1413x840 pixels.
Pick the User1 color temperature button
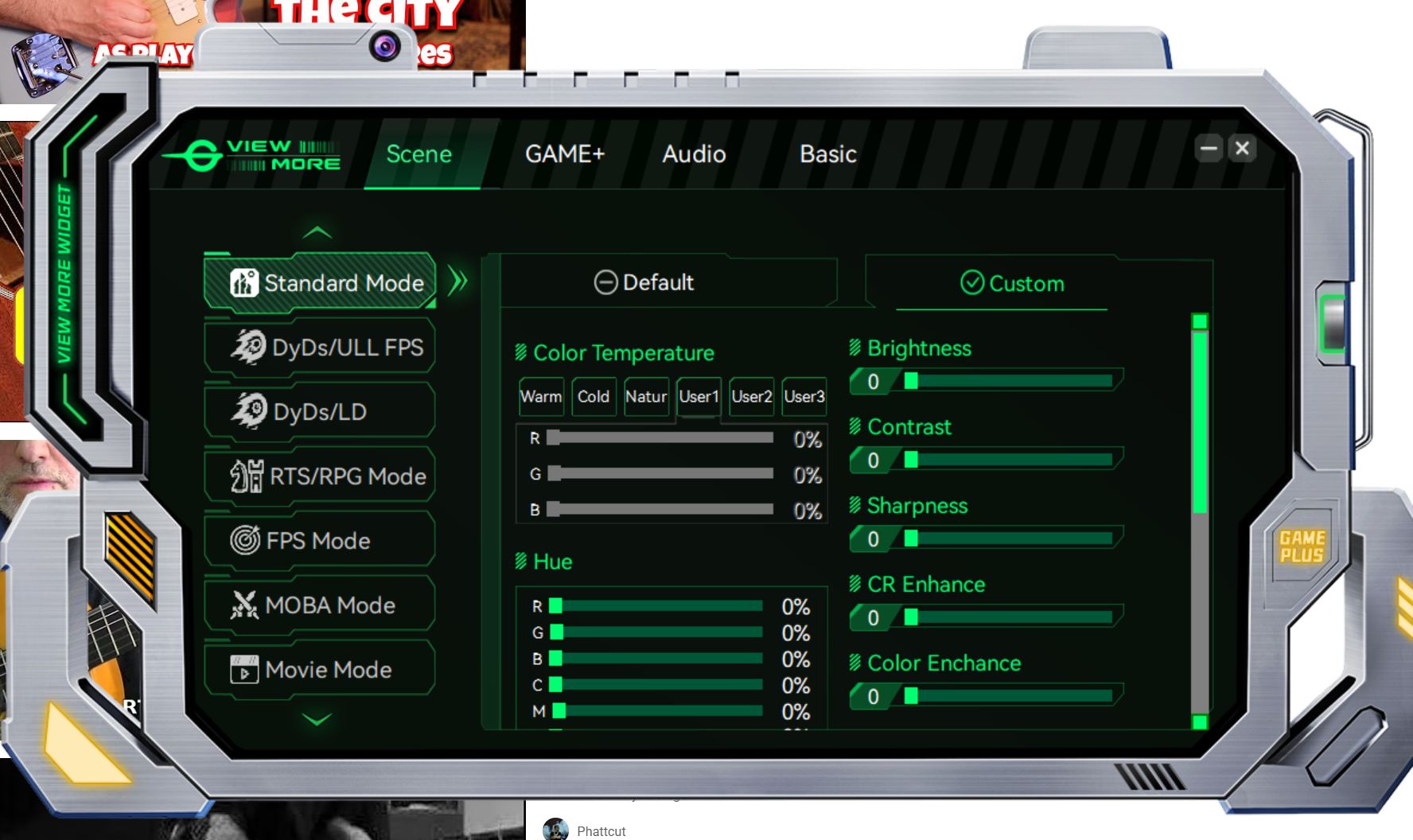point(699,396)
